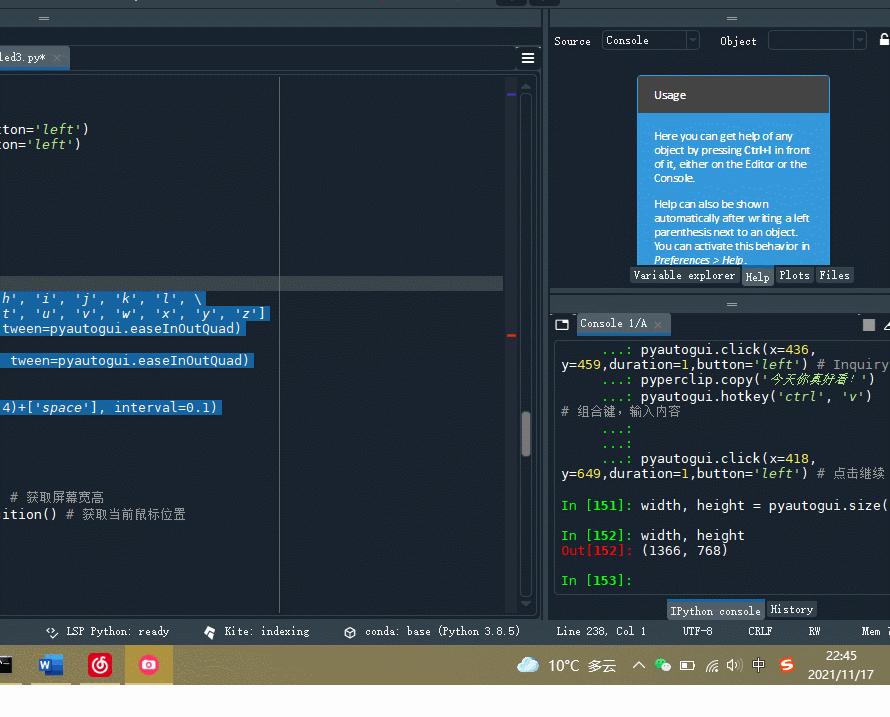Toggle the RW read-write indicator
The width and height of the screenshot is (890, 717).
click(814, 631)
